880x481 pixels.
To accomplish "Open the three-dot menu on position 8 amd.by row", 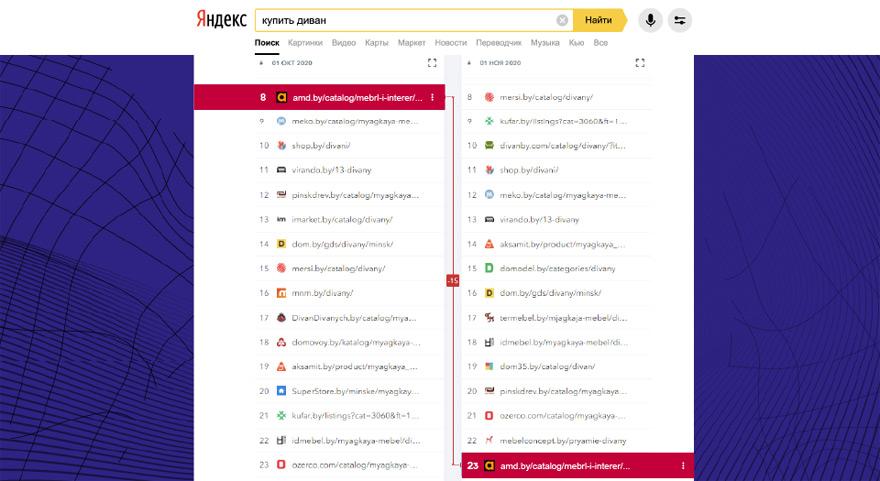I will pos(432,97).
